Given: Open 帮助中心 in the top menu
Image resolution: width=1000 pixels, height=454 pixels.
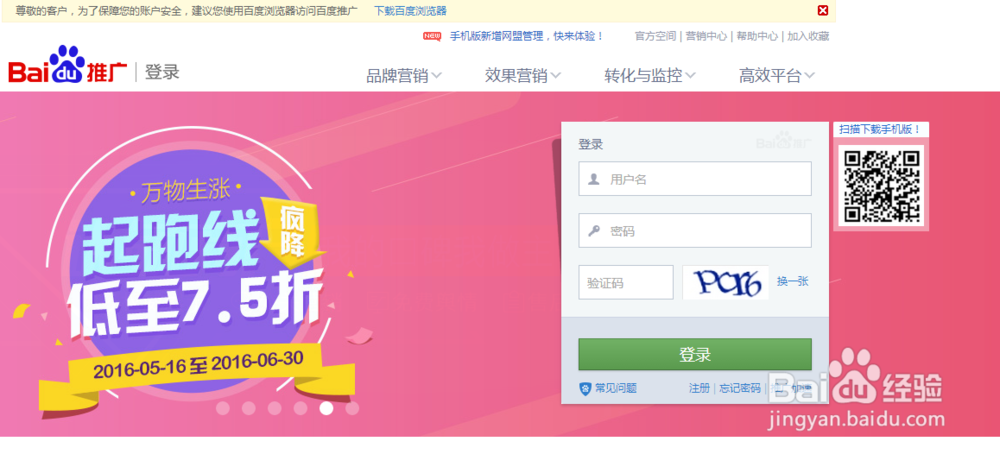Looking at the screenshot, I should point(757,36).
